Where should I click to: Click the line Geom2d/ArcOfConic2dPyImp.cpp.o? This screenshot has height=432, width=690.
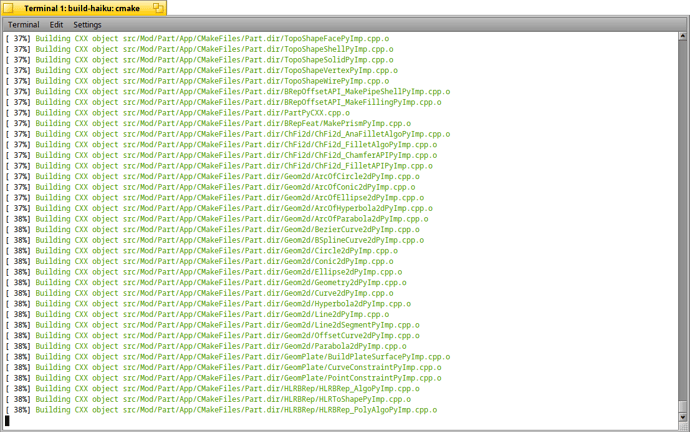pos(210,187)
